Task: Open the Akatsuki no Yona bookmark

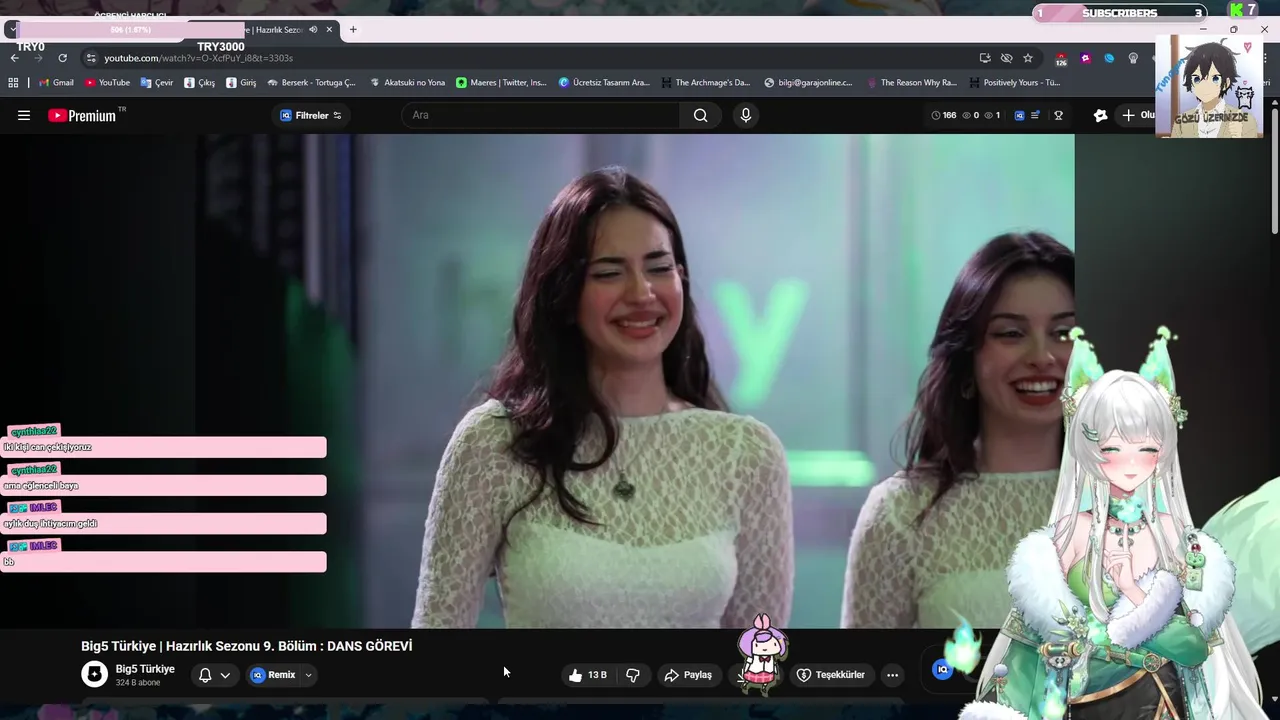Action: click(x=407, y=83)
